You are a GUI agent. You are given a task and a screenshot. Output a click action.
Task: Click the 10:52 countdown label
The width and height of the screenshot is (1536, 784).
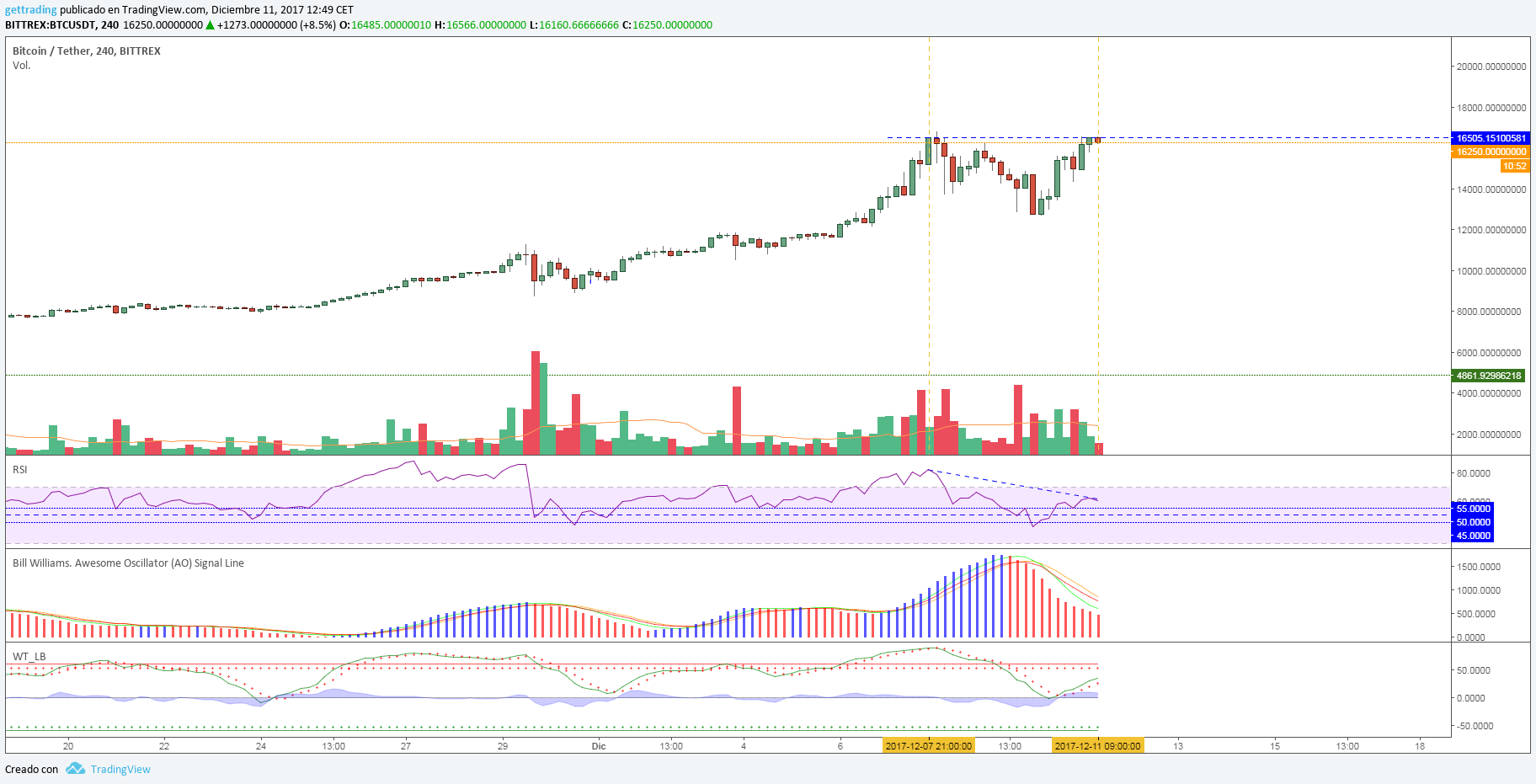pos(1514,166)
